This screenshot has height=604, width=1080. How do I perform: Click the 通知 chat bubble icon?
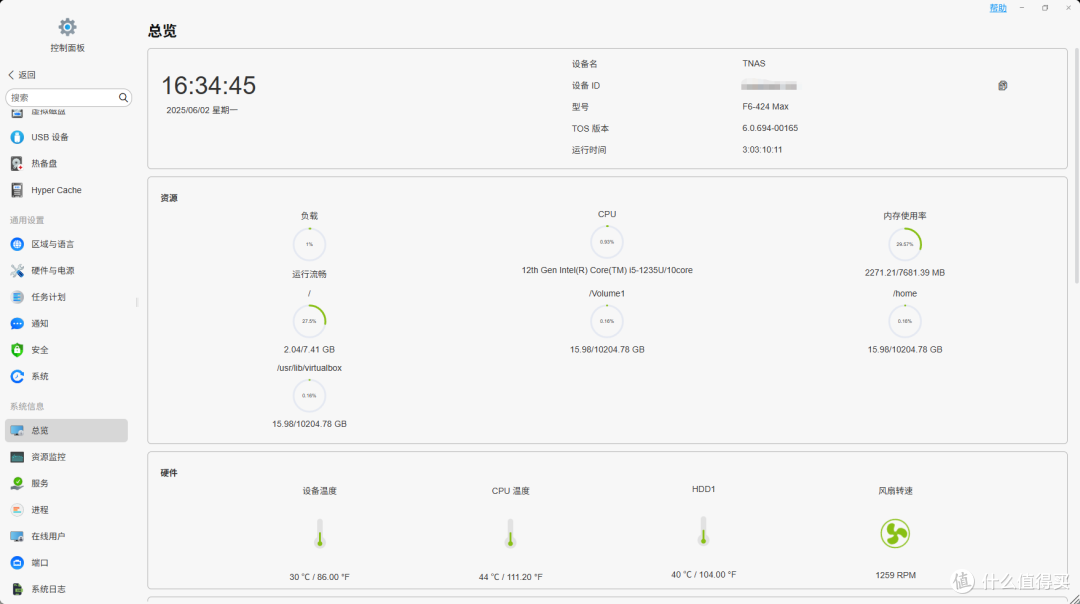17,324
